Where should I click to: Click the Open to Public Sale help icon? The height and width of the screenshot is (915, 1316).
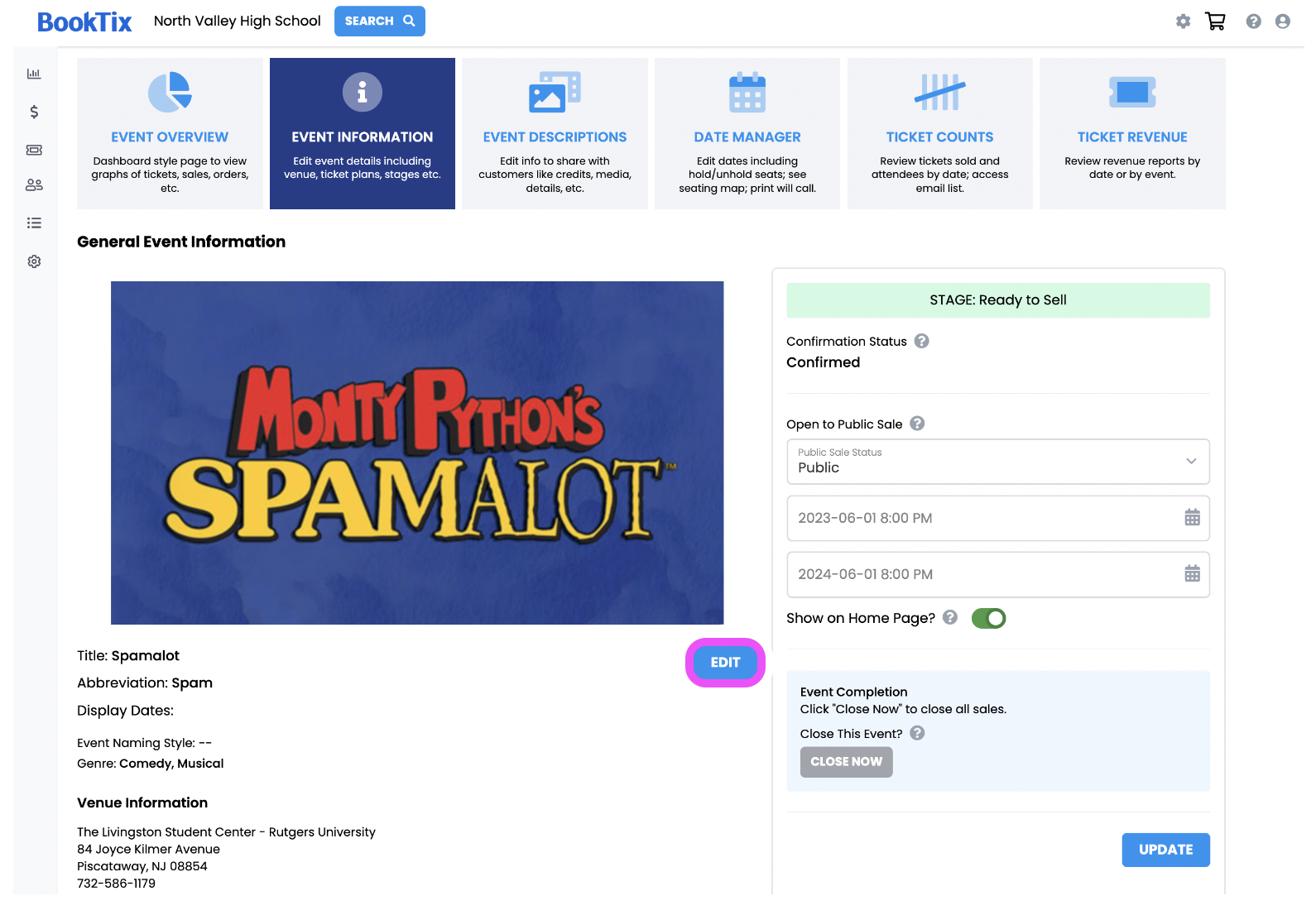pos(917,424)
